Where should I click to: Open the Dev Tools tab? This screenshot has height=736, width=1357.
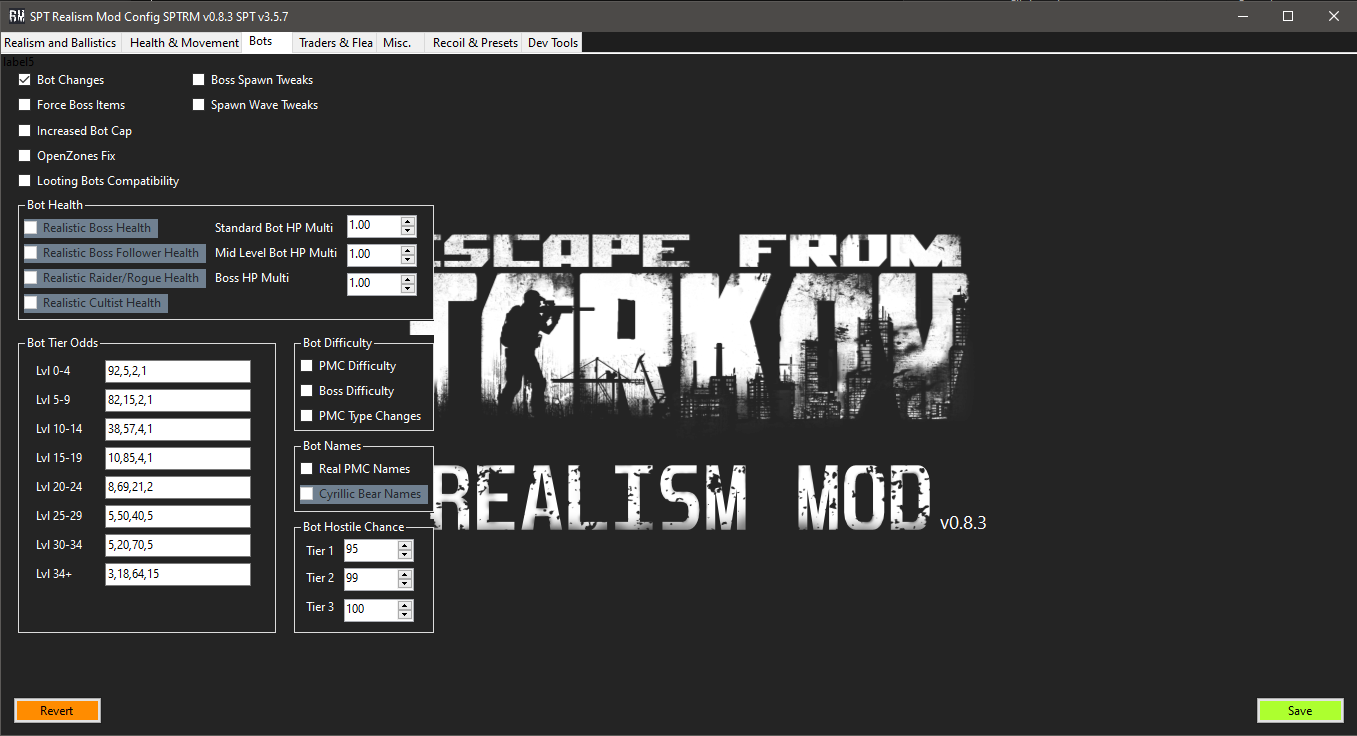553,43
